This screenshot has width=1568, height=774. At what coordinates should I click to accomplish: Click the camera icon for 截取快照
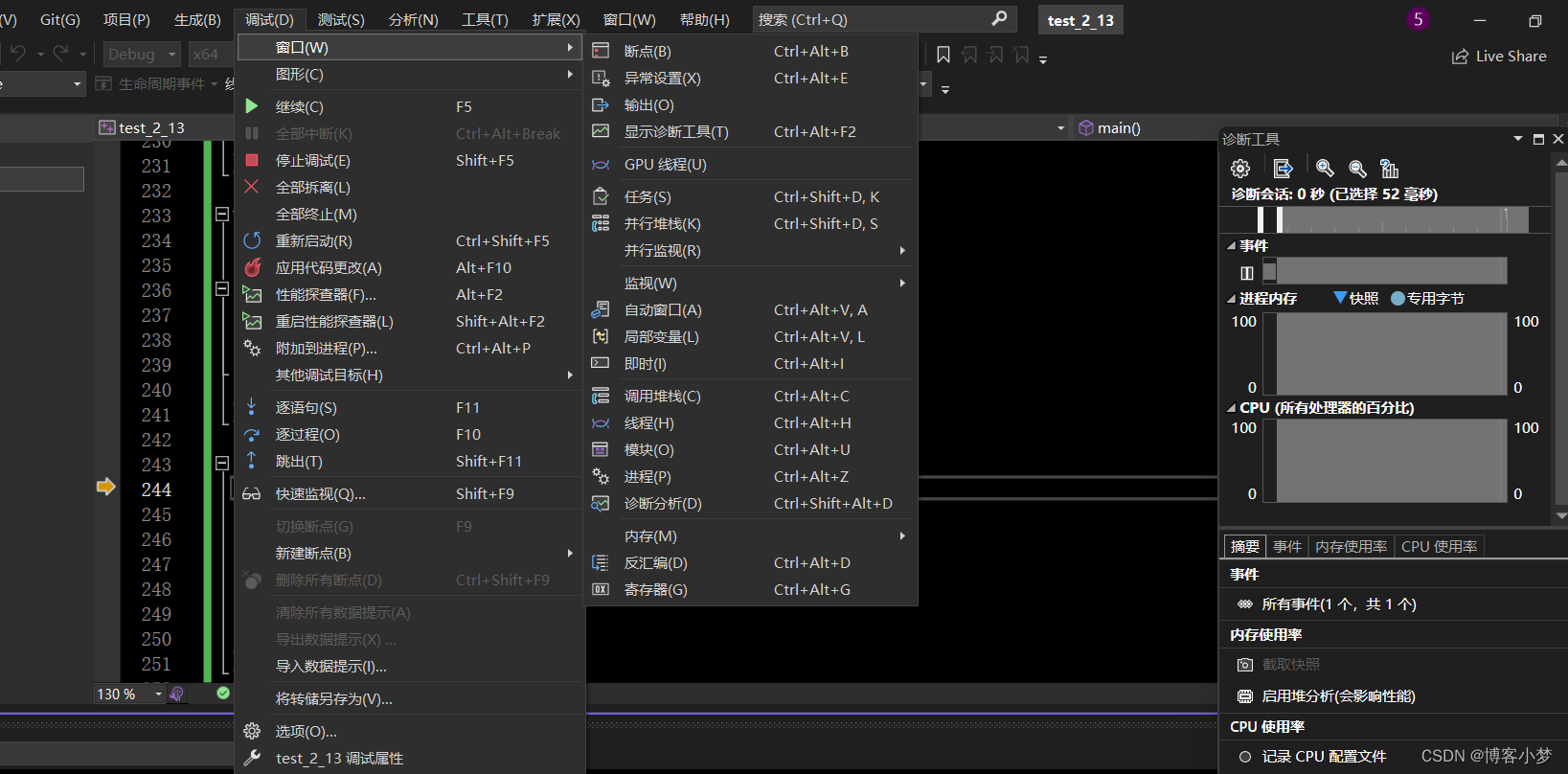1245,665
